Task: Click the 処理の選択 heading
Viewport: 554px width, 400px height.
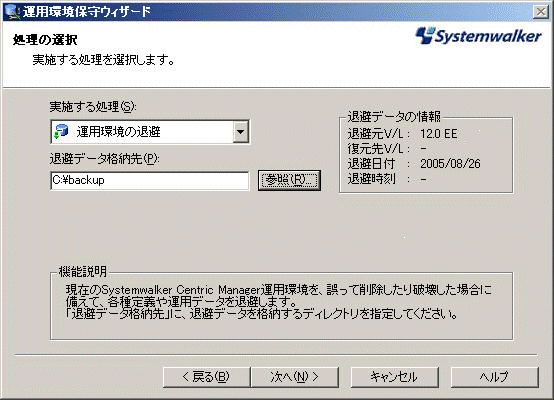Action: pos(45,40)
